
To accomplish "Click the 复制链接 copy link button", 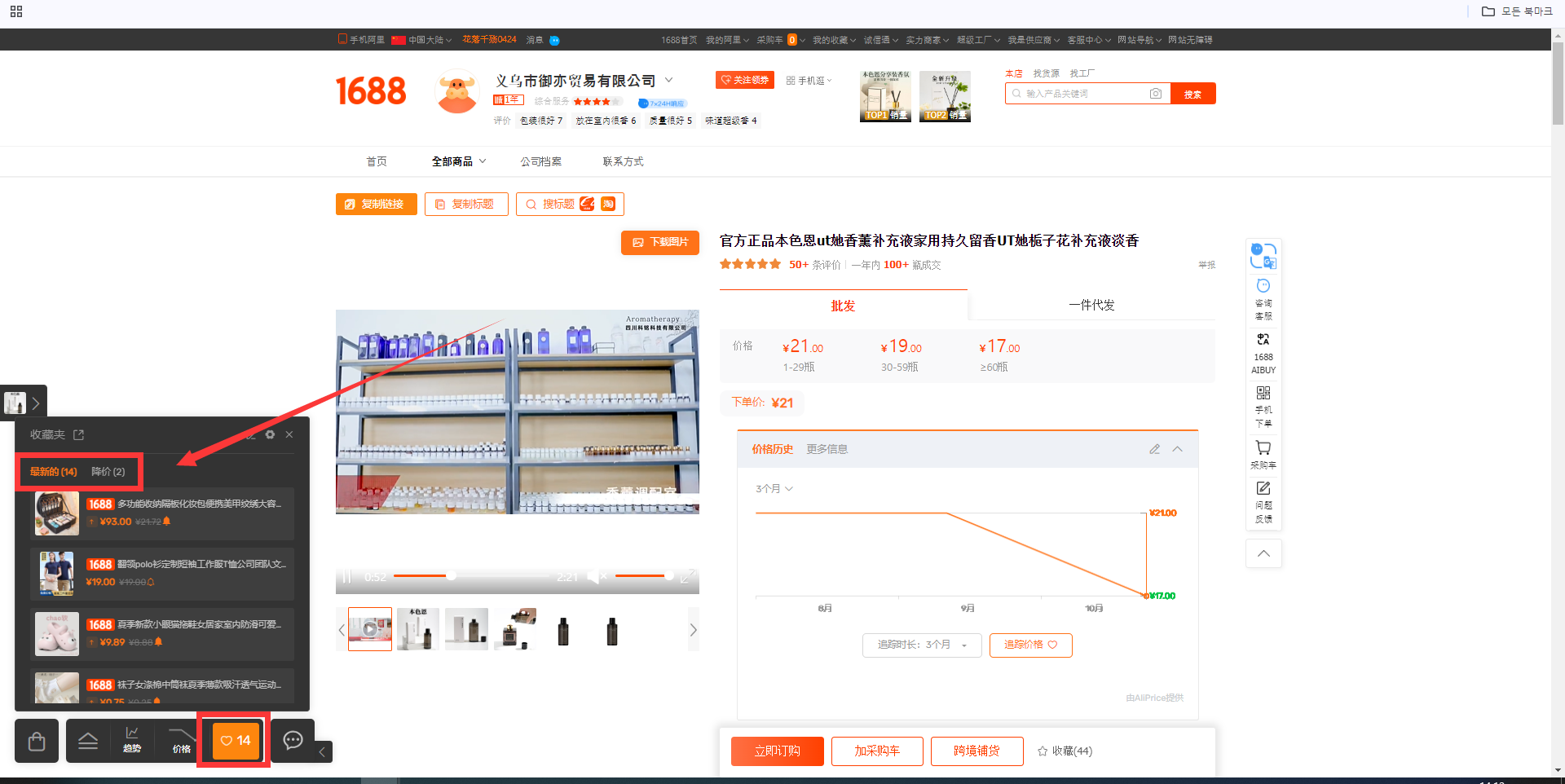I will pos(377,204).
